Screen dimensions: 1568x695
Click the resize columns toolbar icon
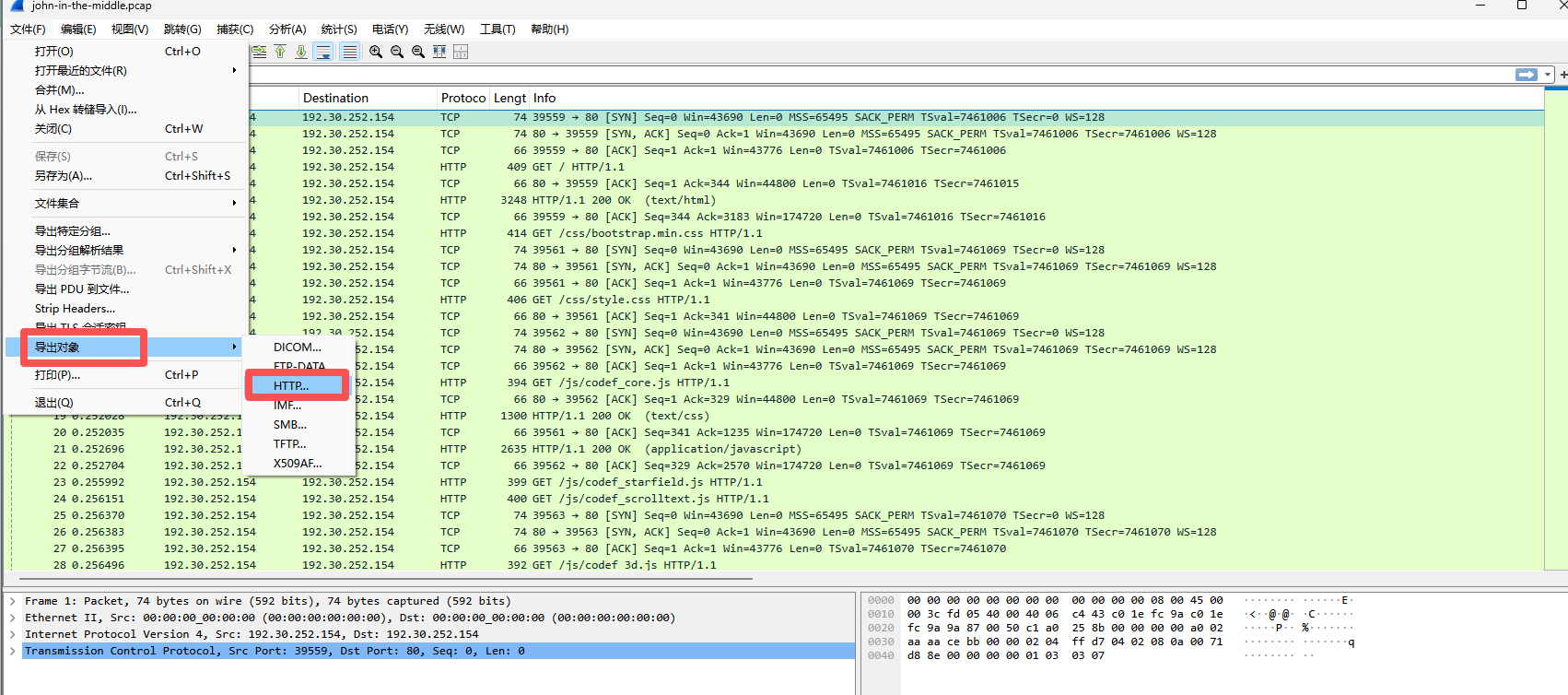pos(439,52)
